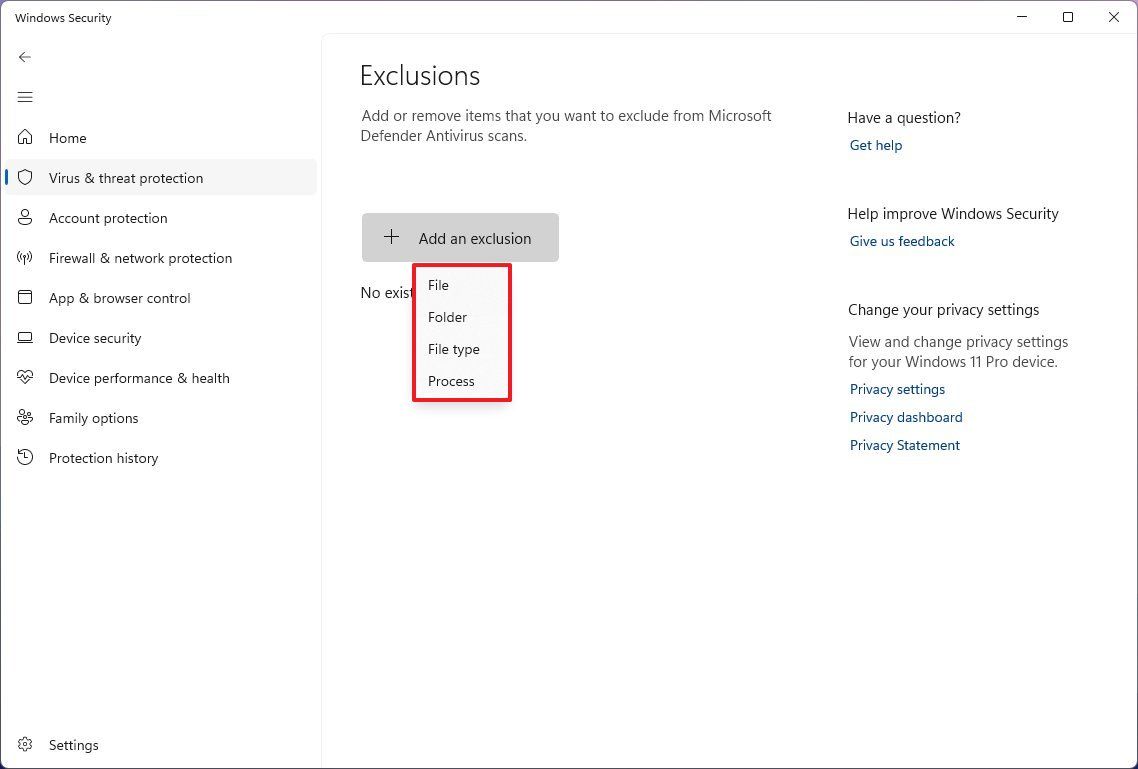Click Give us feedback
This screenshot has width=1138, height=769.
tap(901, 241)
